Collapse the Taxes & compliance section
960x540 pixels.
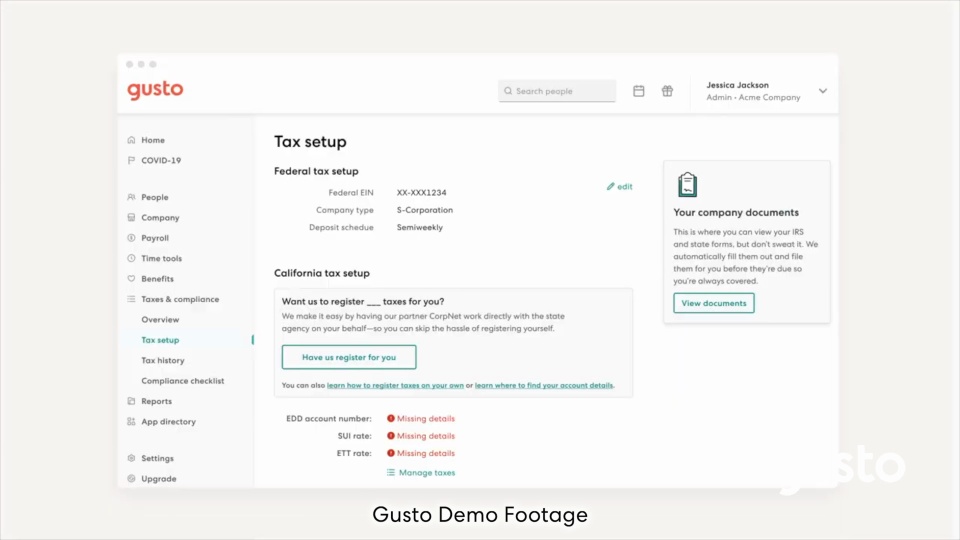click(x=180, y=299)
